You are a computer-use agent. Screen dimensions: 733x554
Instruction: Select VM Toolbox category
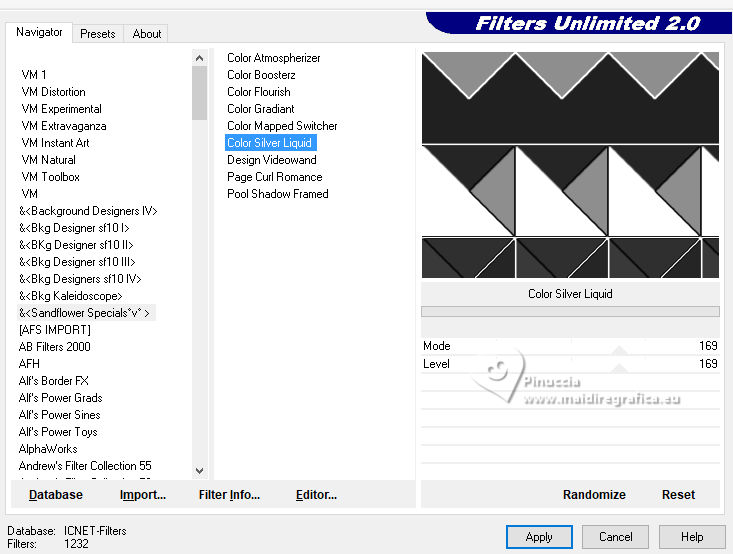51,177
